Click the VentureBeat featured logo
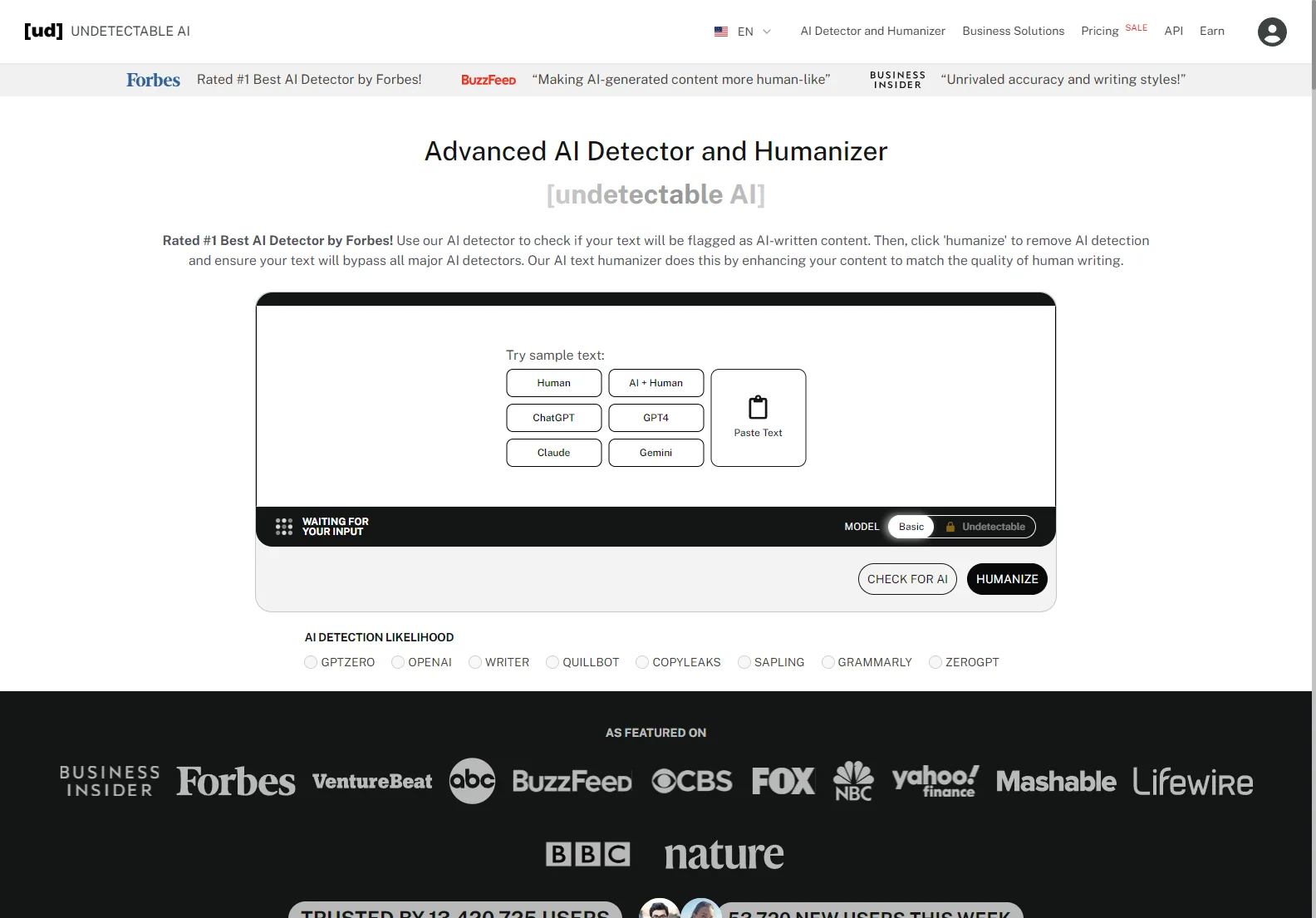 click(372, 781)
